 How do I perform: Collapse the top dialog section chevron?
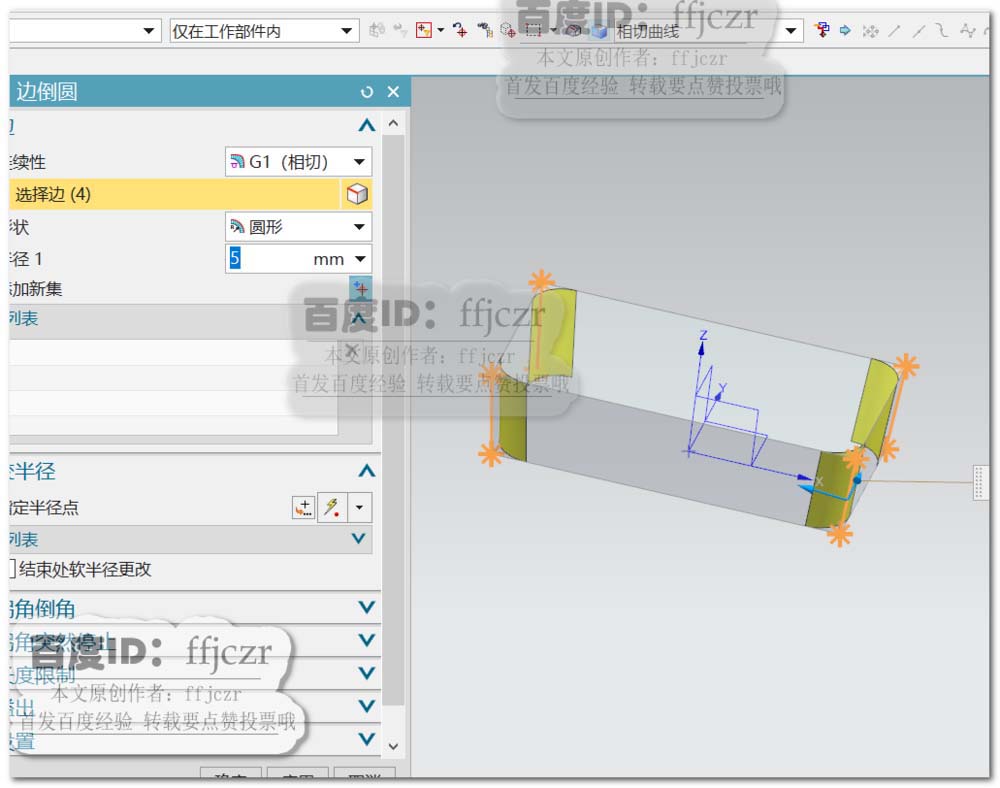click(x=367, y=125)
